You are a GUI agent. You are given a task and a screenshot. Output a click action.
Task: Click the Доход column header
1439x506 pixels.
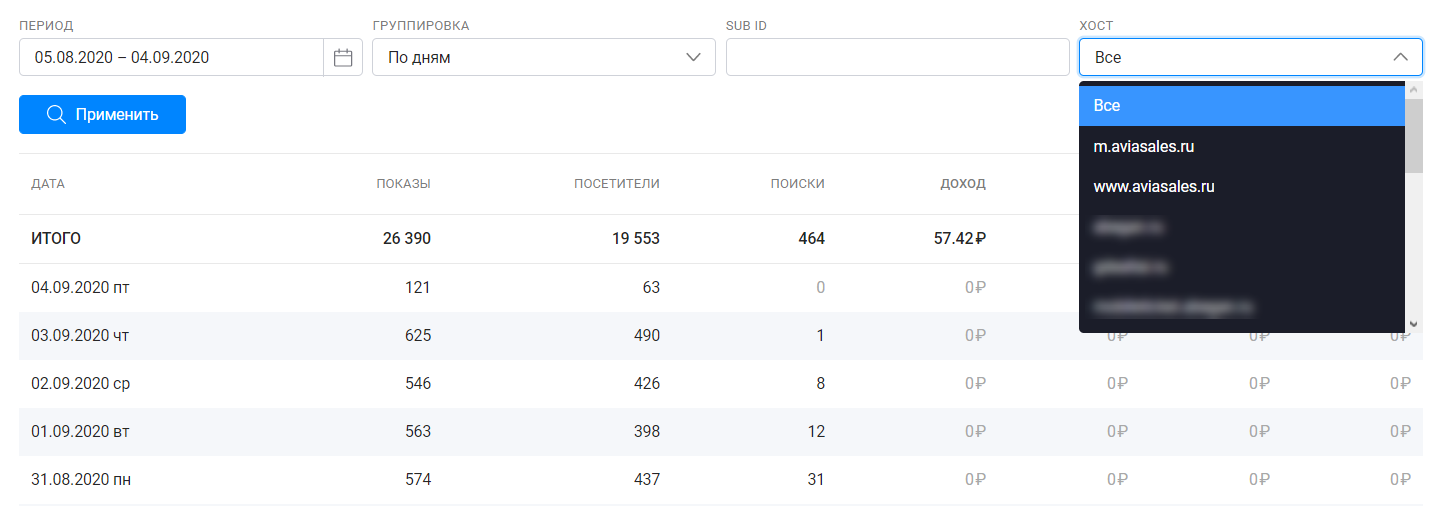[963, 183]
